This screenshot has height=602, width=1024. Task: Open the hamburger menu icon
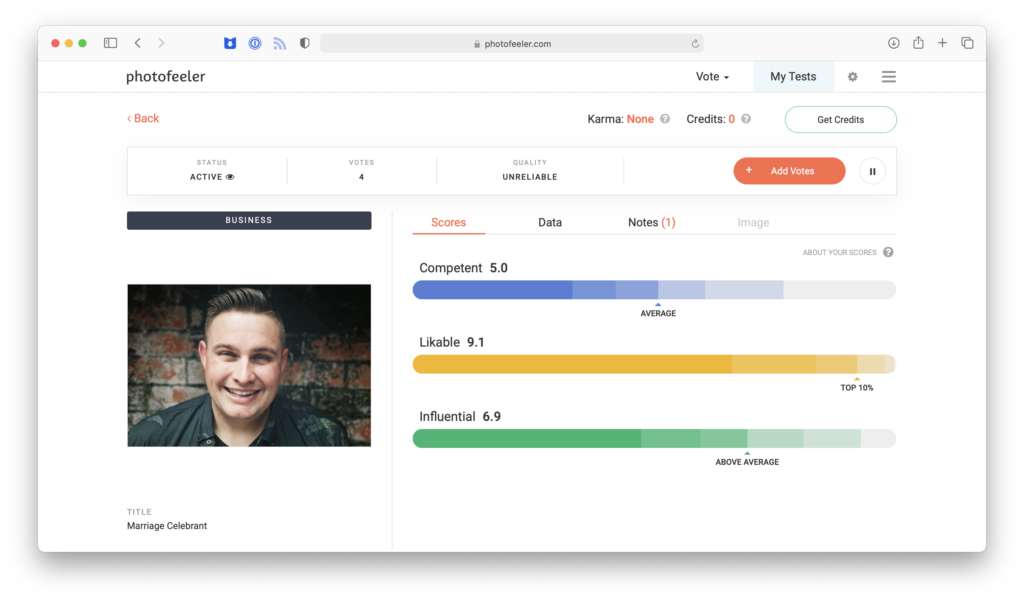tap(888, 77)
